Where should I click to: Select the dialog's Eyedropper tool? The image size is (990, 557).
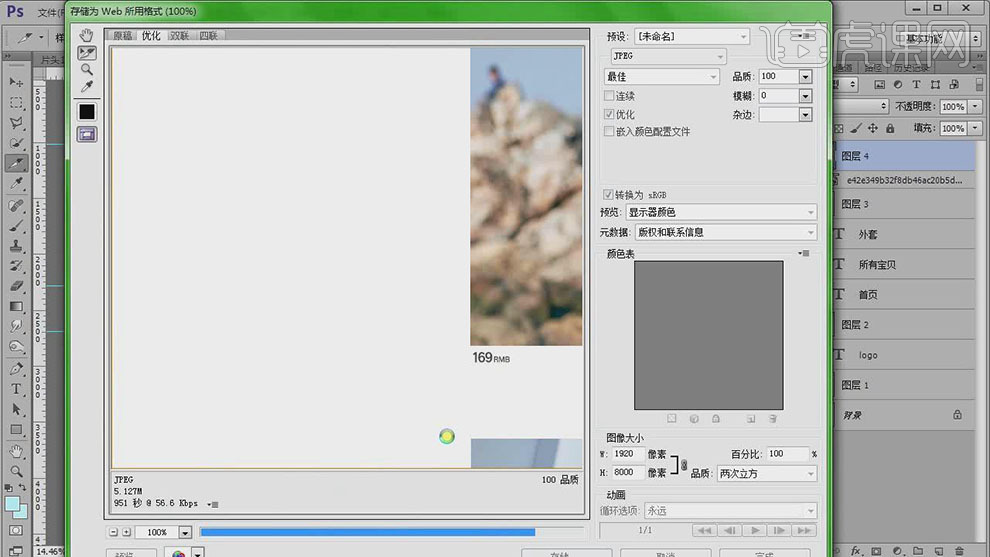(86, 86)
